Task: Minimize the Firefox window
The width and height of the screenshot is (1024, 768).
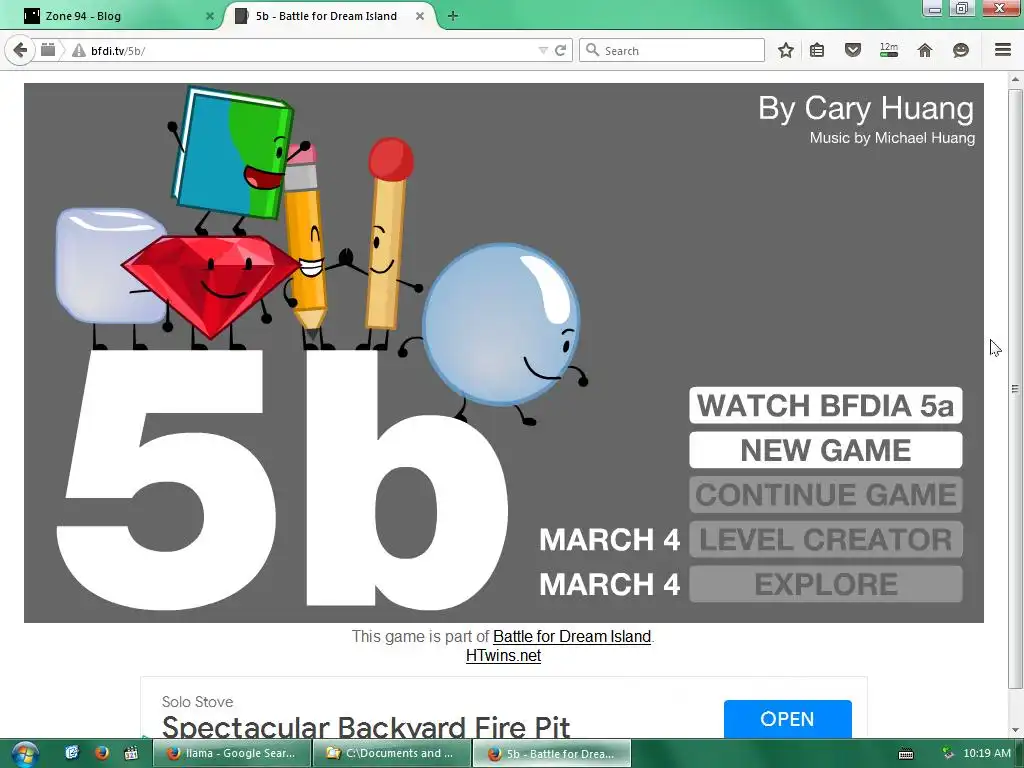Action: pos(935,8)
